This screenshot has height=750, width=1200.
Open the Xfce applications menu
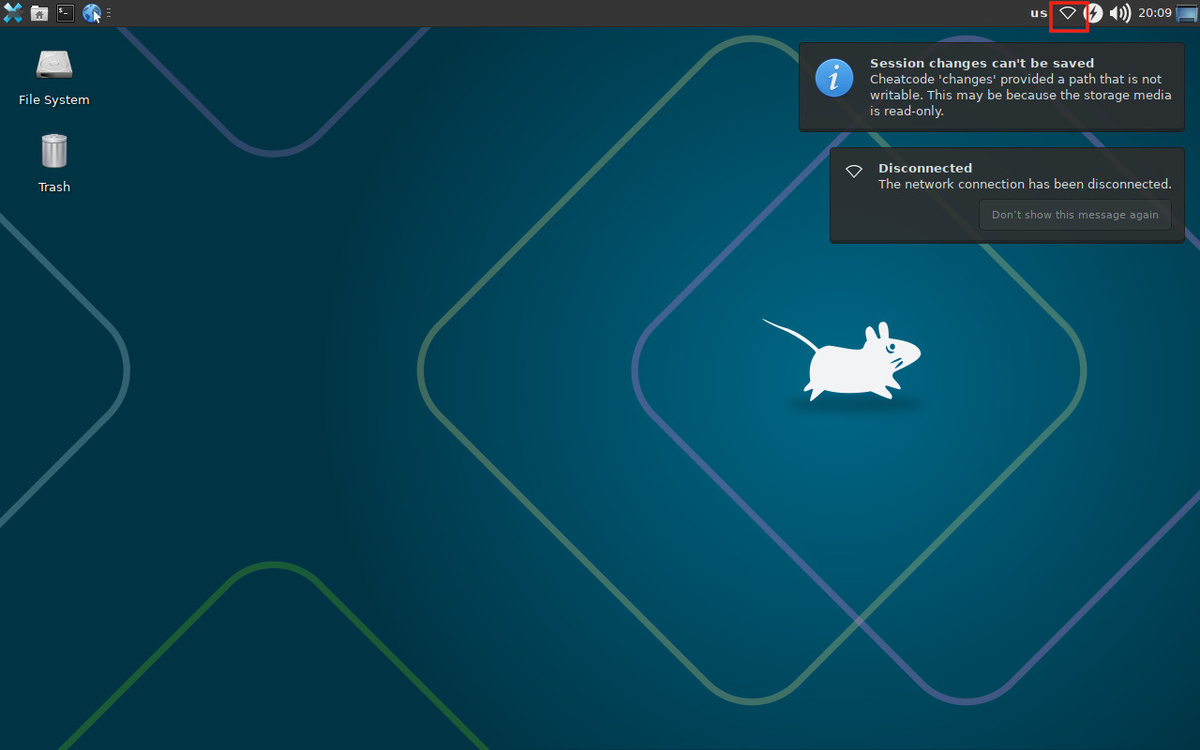pyautogui.click(x=13, y=13)
